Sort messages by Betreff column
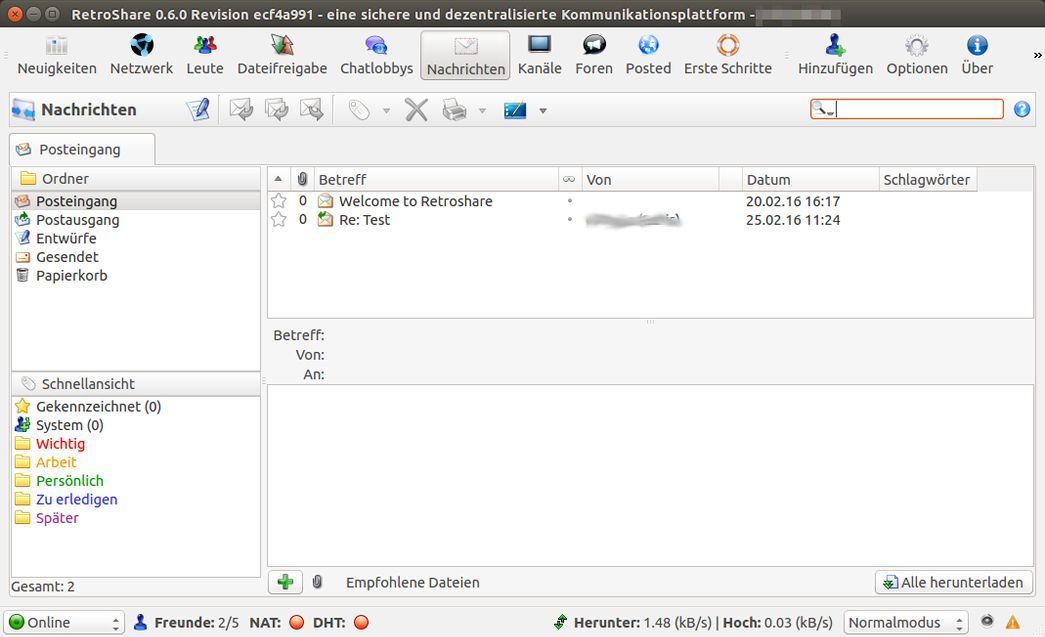1045x637 pixels. click(436, 179)
